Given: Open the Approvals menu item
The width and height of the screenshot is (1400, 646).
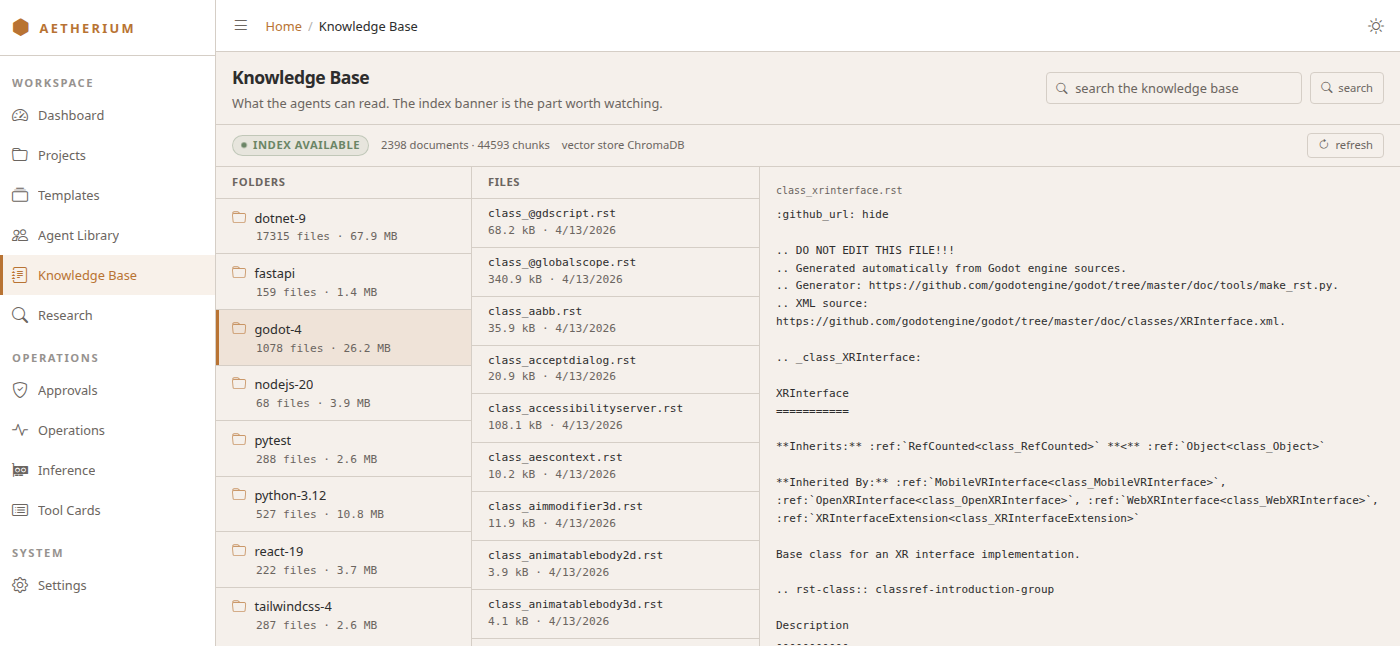Looking at the screenshot, I should coord(107,390).
